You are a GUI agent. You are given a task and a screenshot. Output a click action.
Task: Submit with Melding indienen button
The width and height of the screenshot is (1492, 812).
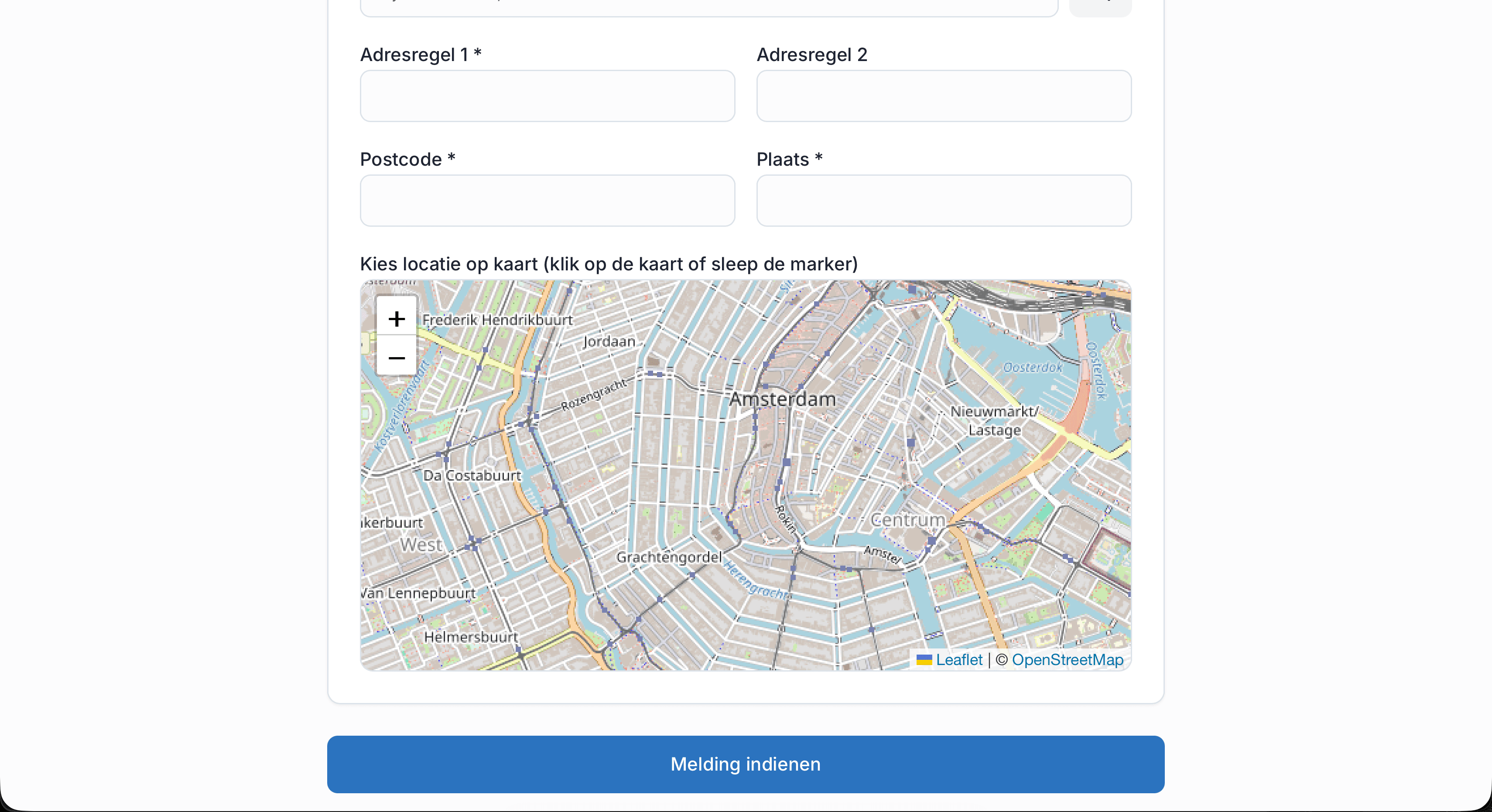point(746,764)
